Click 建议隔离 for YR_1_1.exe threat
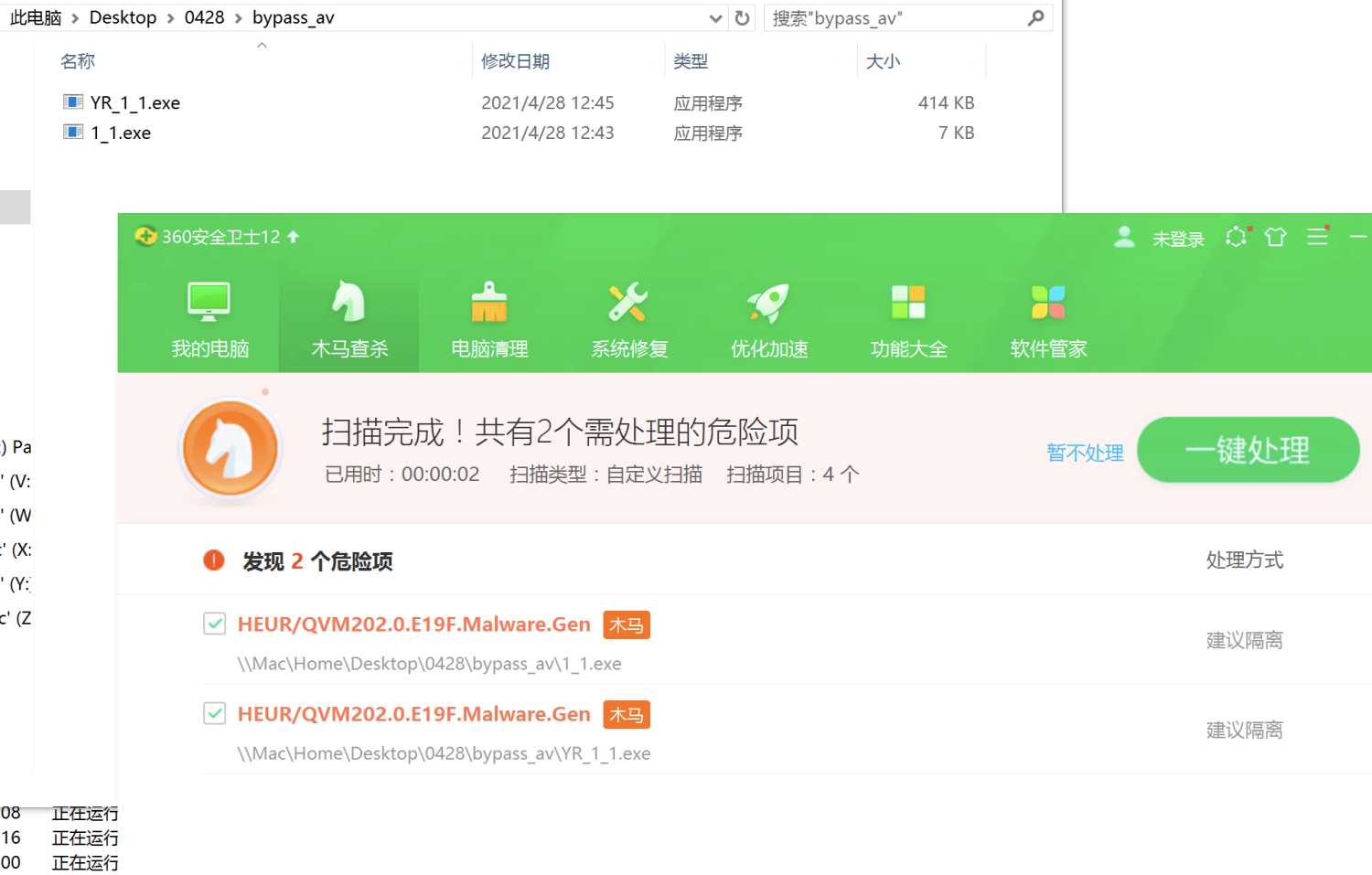1372x875 pixels. click(1244, 730)
